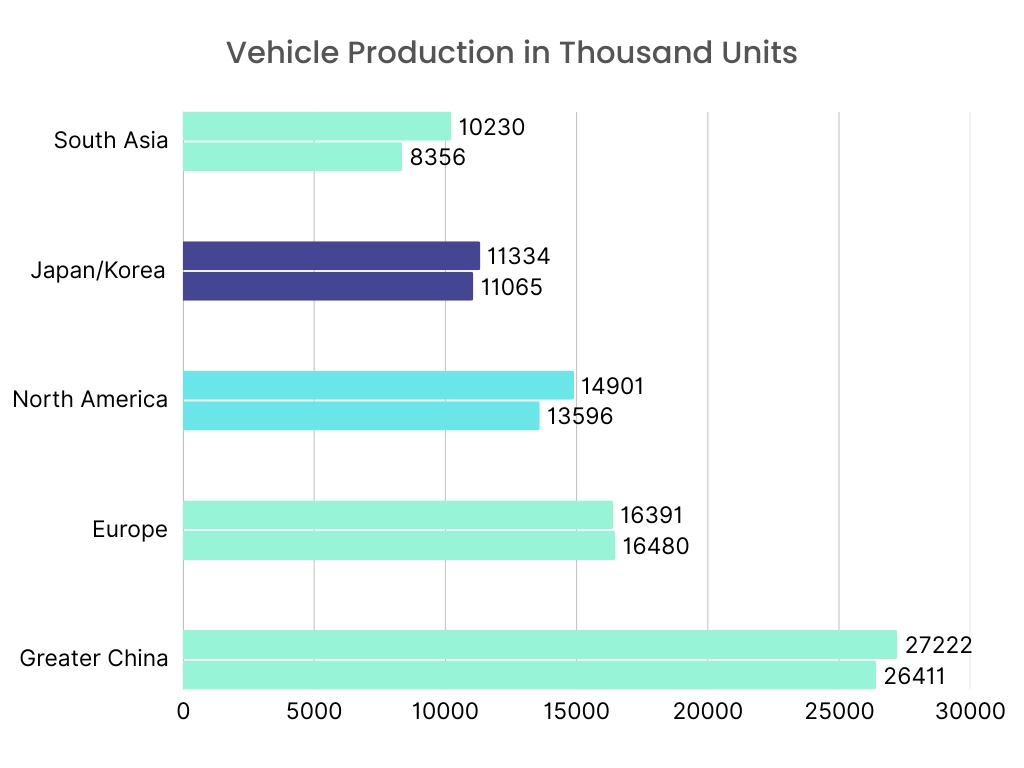Viewport: 1024px width, 768px height.
Task: Click the South Asia axis label
Action: pos(110,140)
